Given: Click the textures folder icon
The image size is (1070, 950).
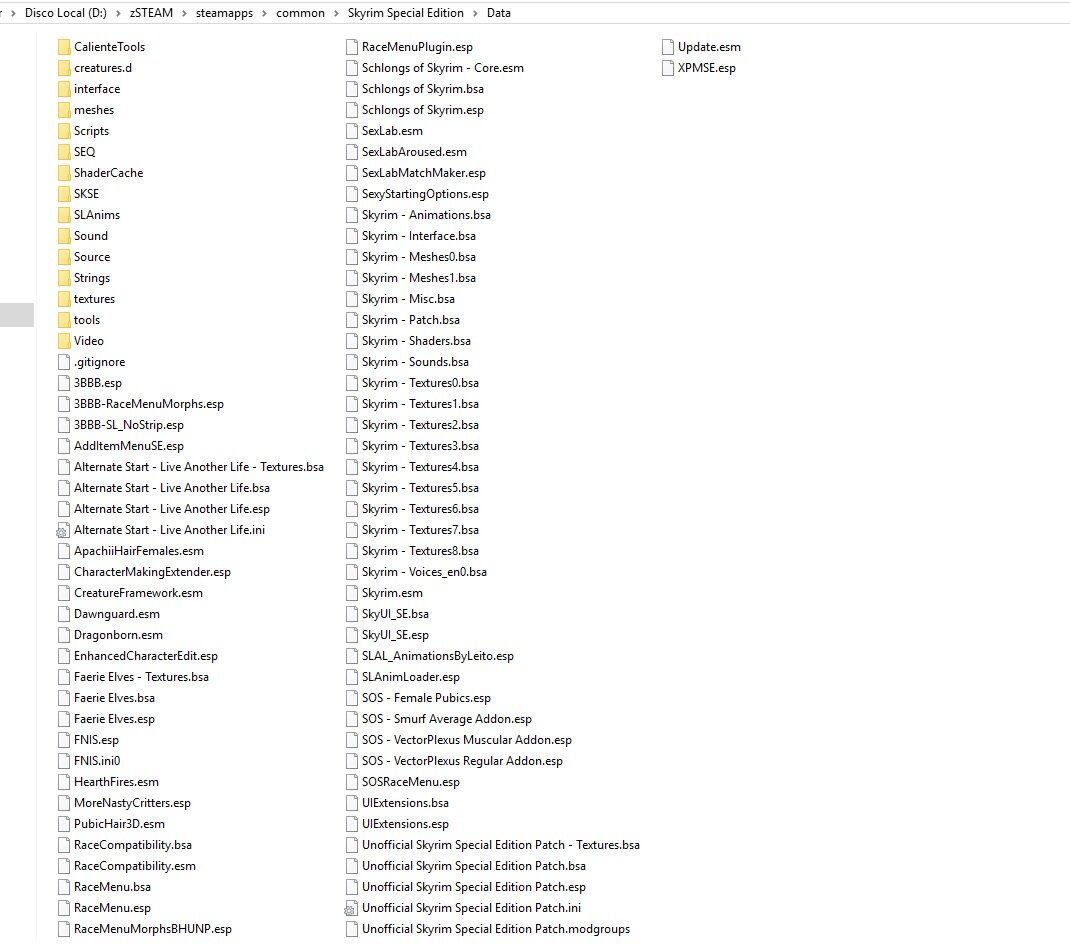Looking at the screenshot, I should click(64, 299).
